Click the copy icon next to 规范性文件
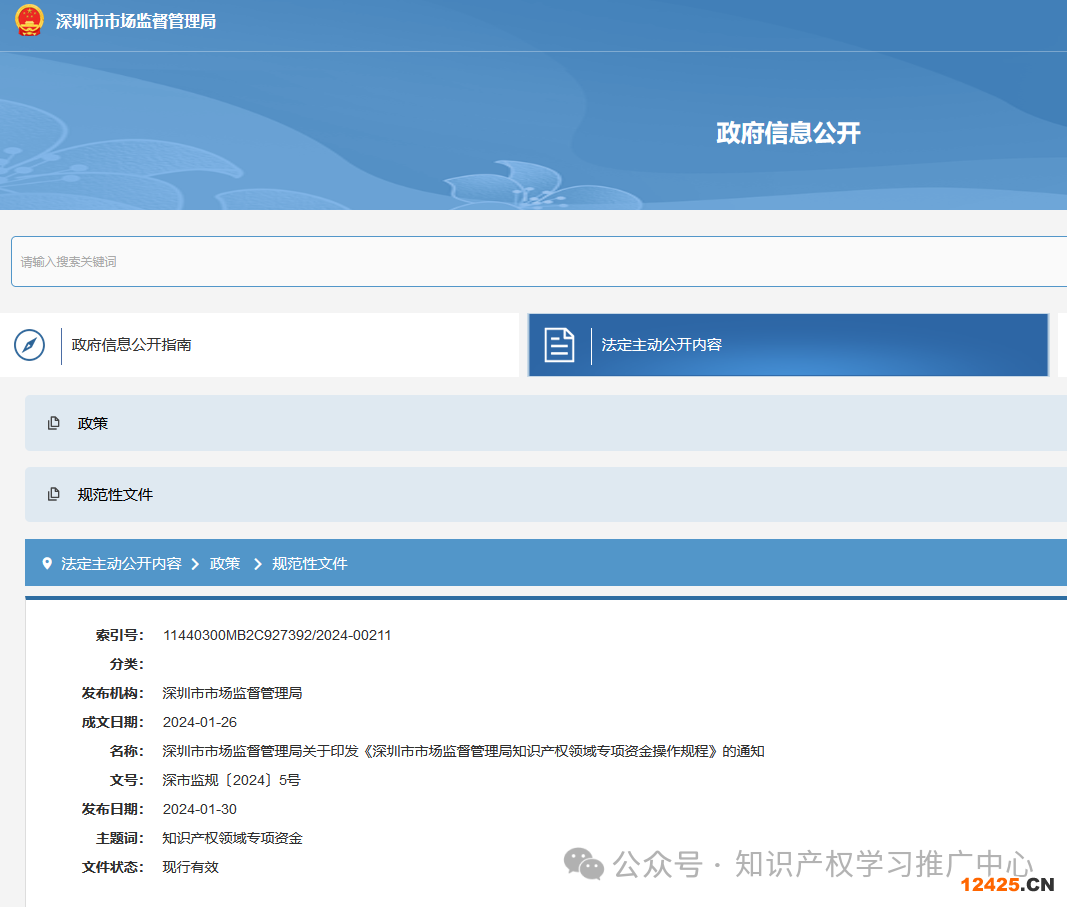 (x=54, y=494)
